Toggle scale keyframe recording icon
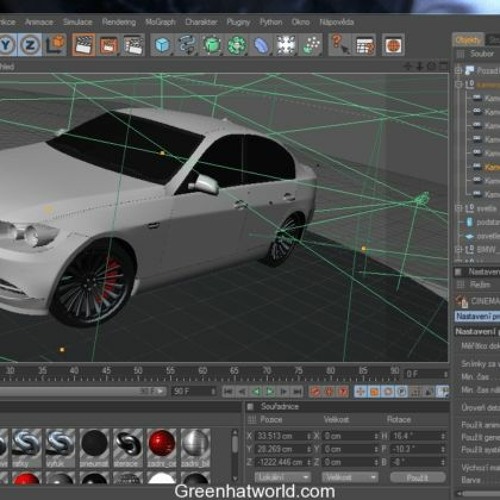This screenshot has height=500, width=500. 374,391
